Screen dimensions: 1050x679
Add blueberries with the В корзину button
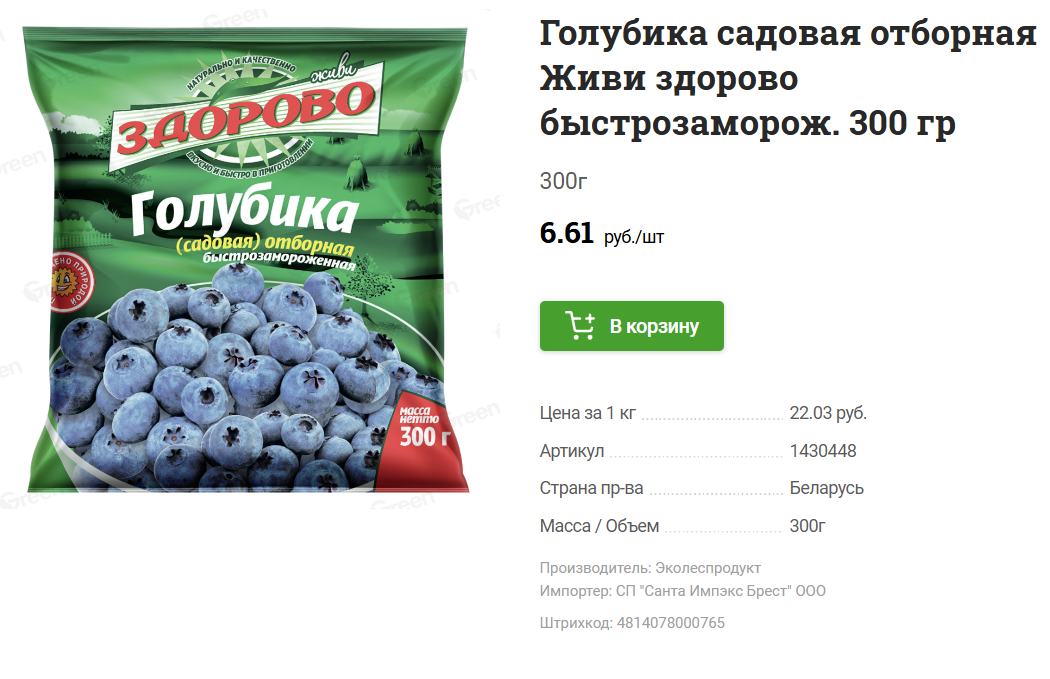(631, 325)
